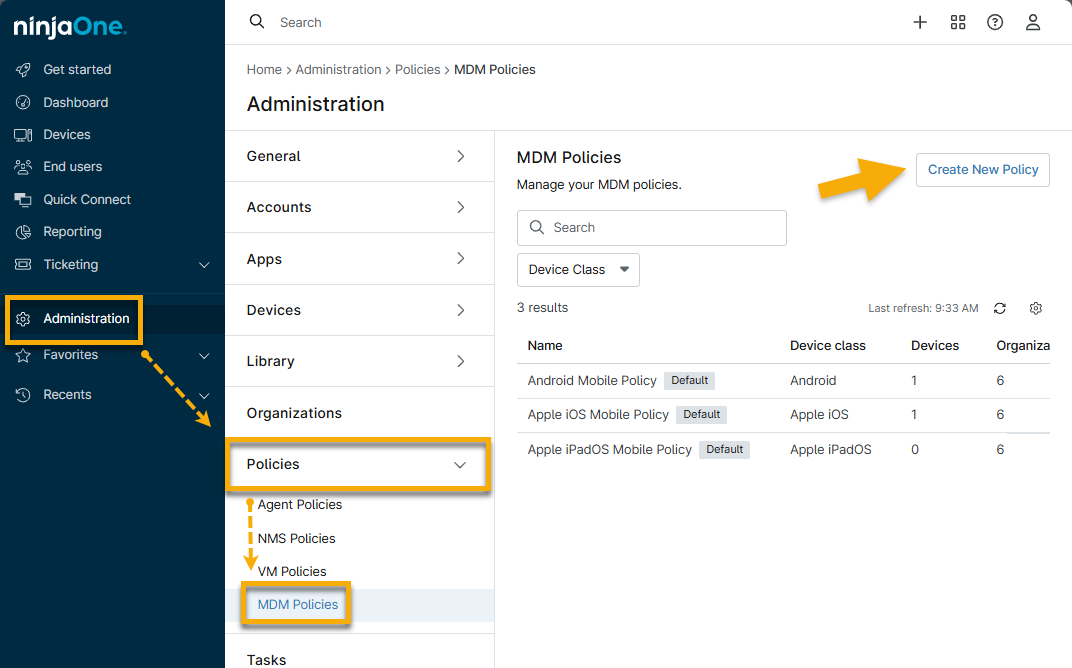Click the NinjaOne logo

(70, 27)
